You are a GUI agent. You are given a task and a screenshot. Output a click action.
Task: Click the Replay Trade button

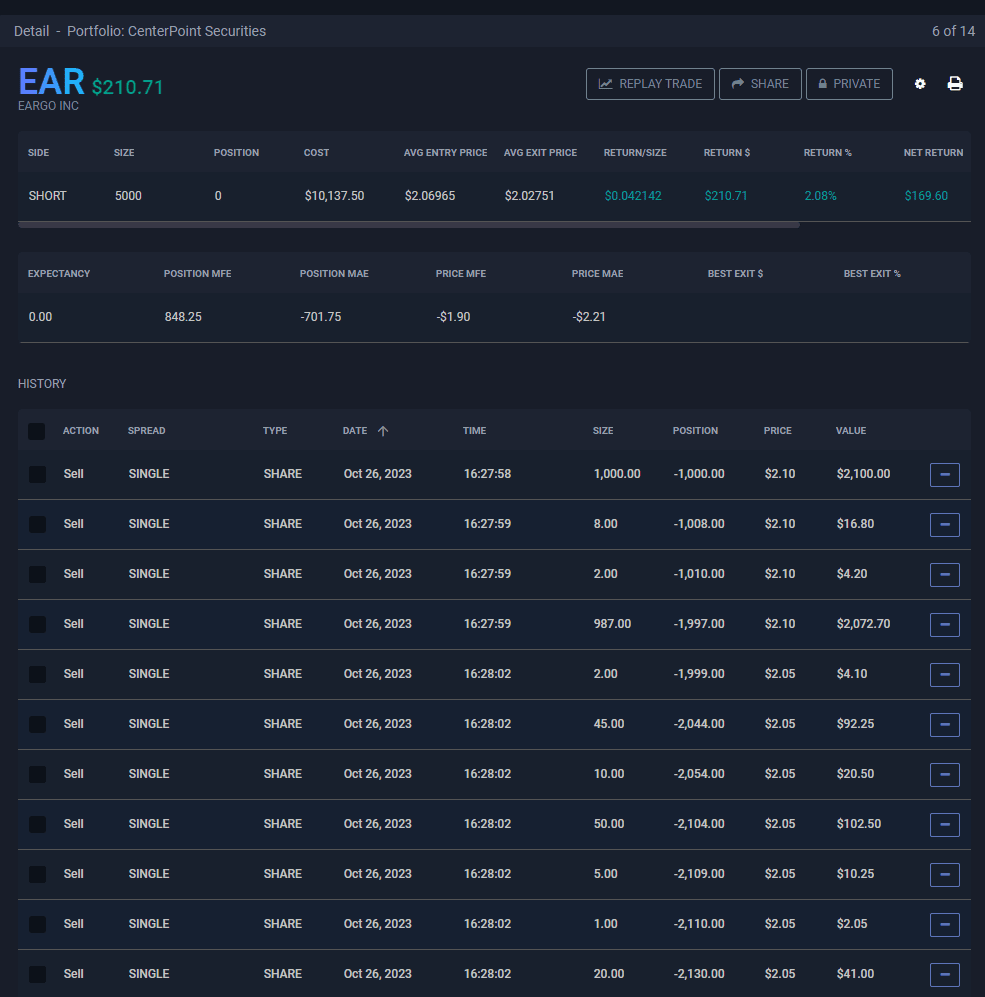click(650, 84)
